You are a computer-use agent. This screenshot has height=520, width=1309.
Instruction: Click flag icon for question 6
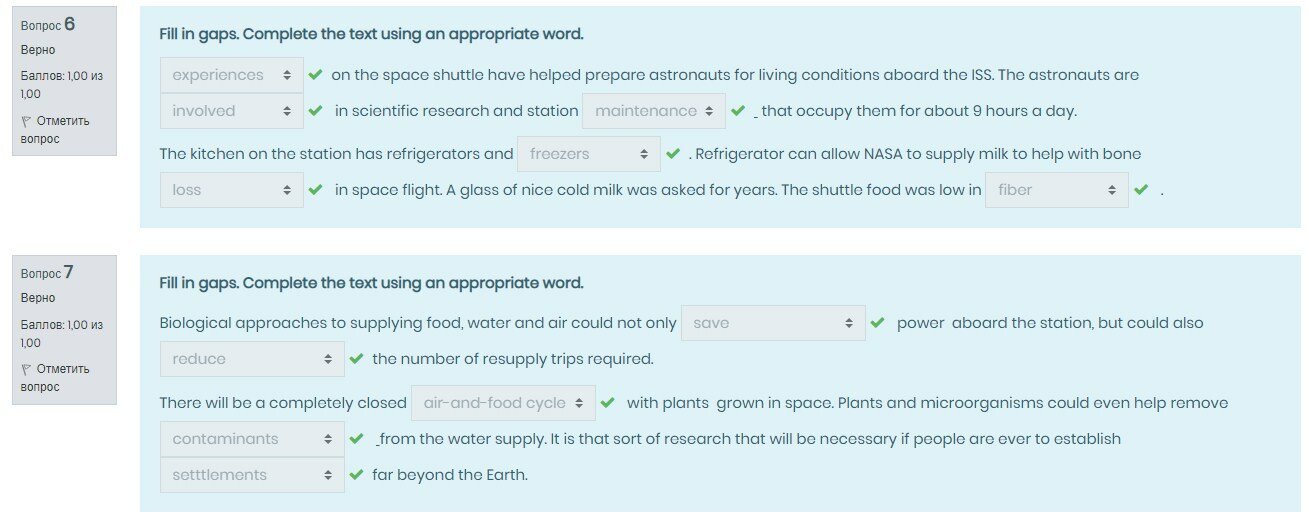[x=26, y=121]
